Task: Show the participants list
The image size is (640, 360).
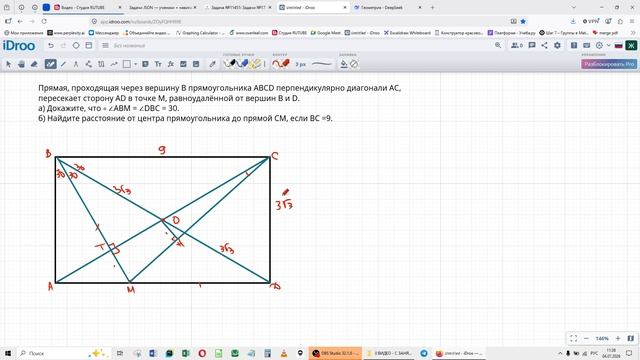Action: pos(517,45)
